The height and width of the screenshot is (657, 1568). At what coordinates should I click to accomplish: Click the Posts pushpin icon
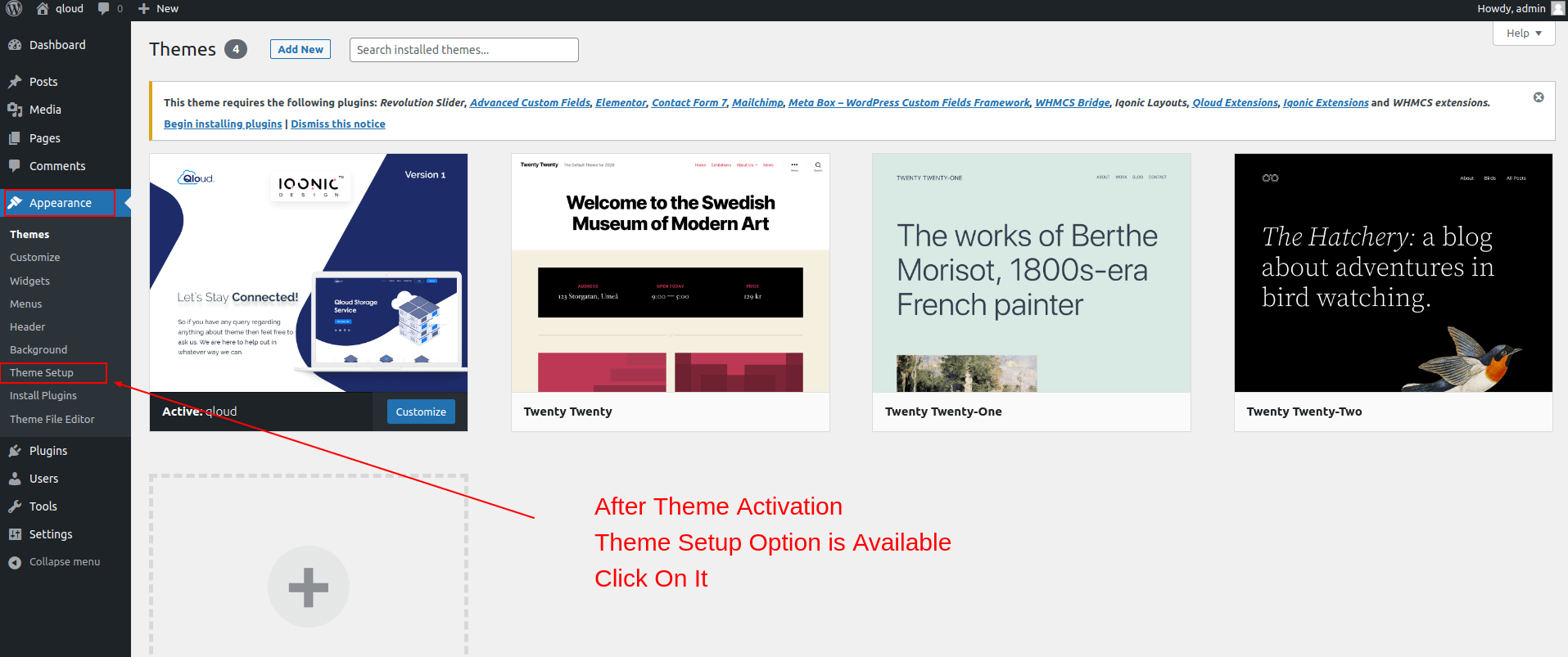pos(15,82)
